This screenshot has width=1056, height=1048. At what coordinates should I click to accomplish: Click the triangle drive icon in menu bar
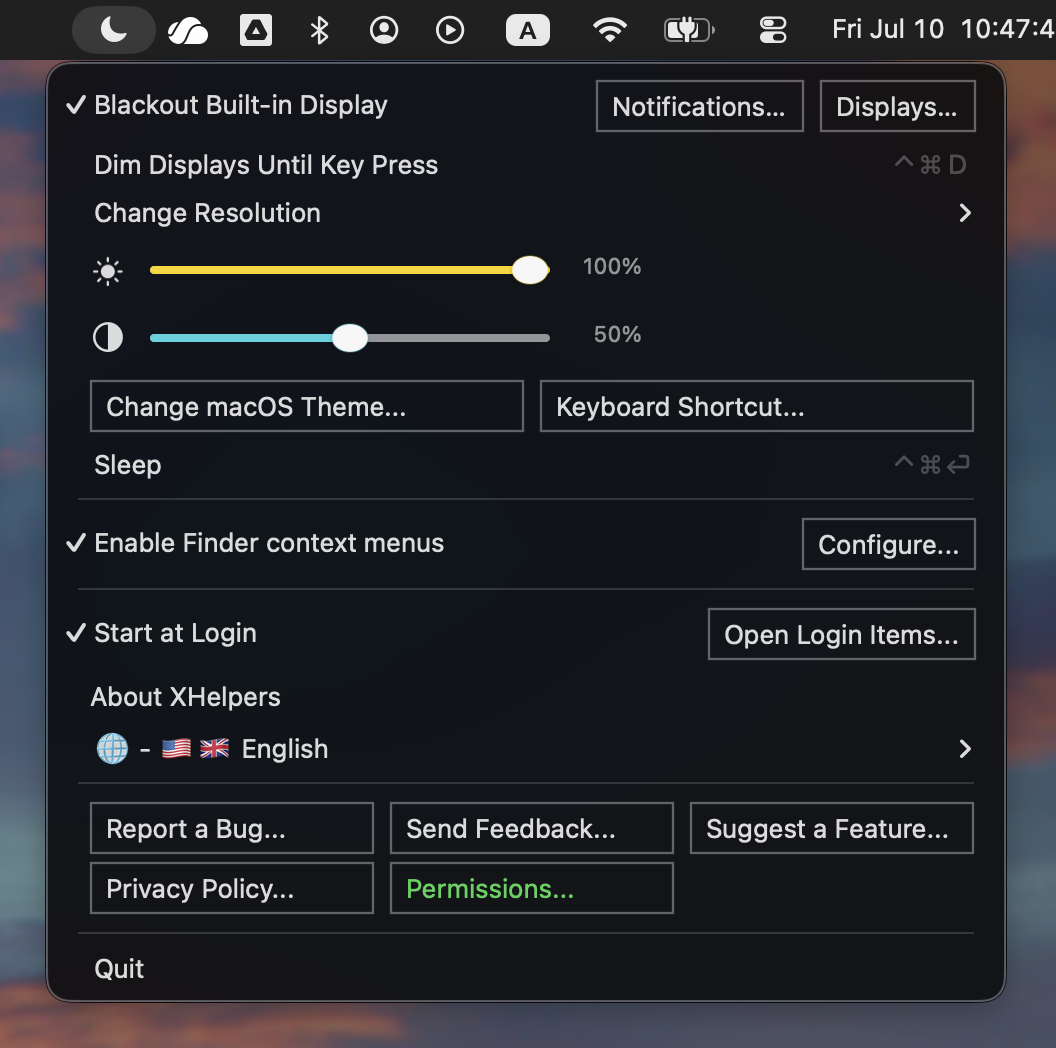(x=256, y=30)
